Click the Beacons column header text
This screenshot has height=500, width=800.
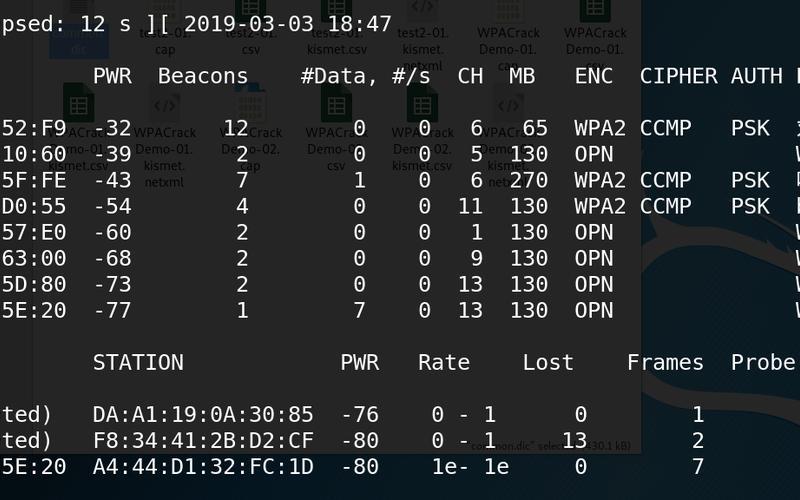click(203, 76)
